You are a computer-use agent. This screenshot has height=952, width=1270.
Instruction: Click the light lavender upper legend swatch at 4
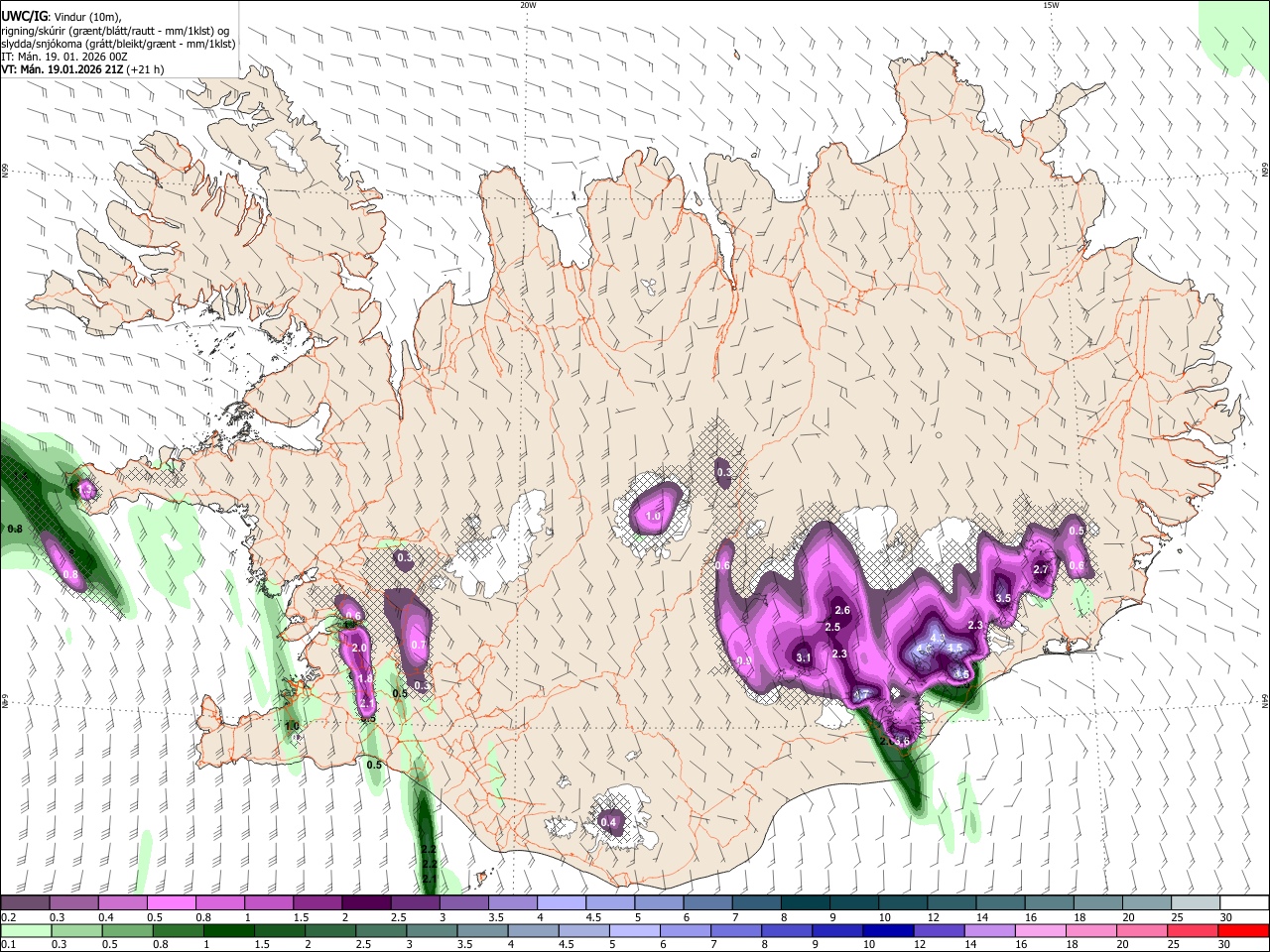pos(561,902)
